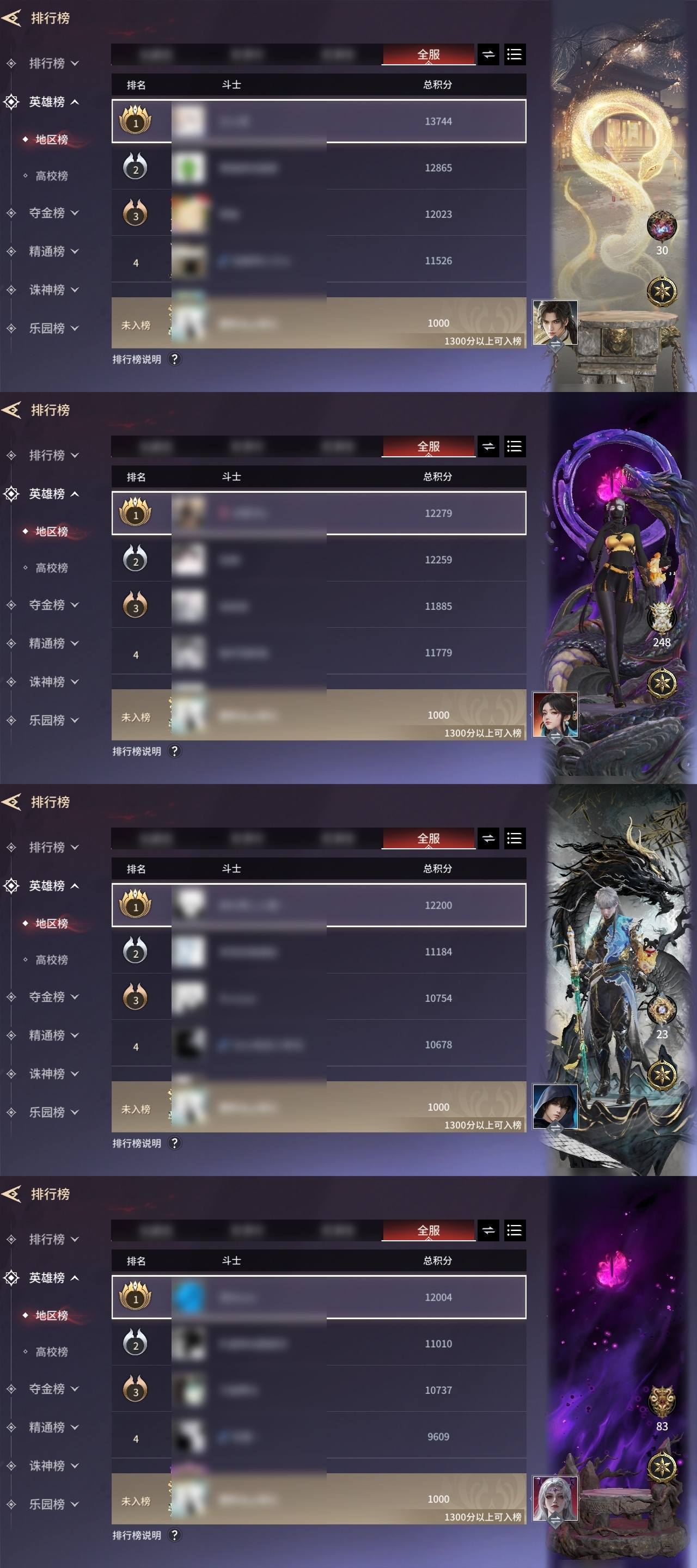Select 地区榜 in the panel with score 12004
Screen dimensions: 697x1568
pos(51,1315)
